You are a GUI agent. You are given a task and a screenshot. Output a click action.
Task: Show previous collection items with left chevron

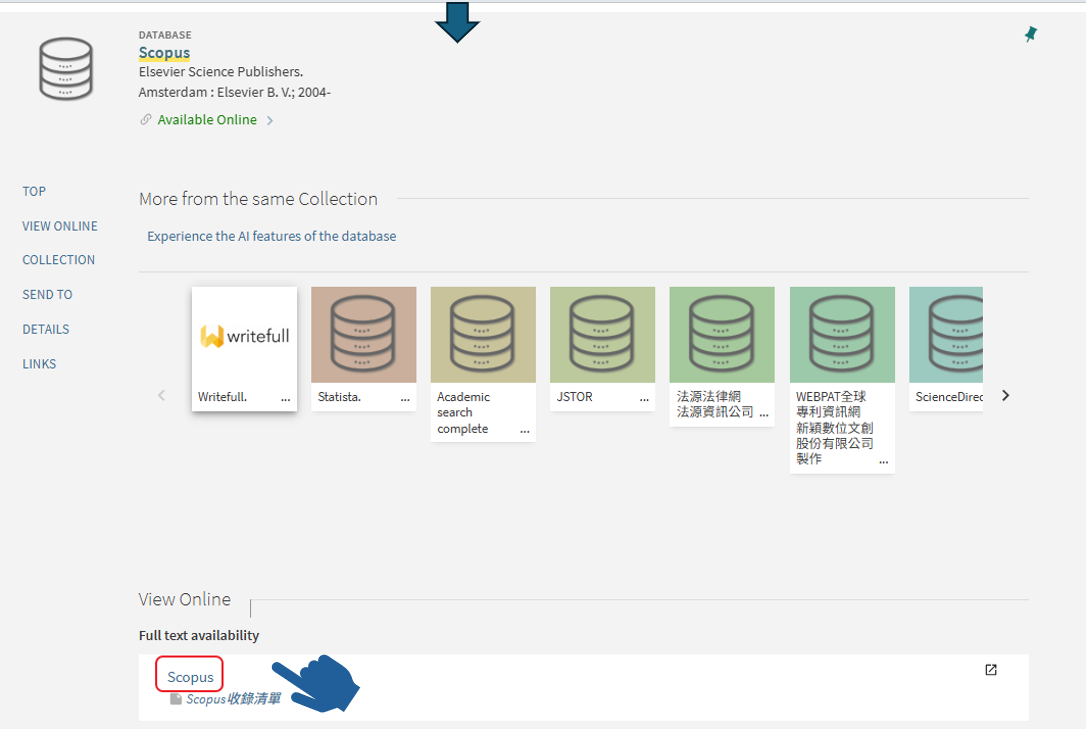click(161, 395)
